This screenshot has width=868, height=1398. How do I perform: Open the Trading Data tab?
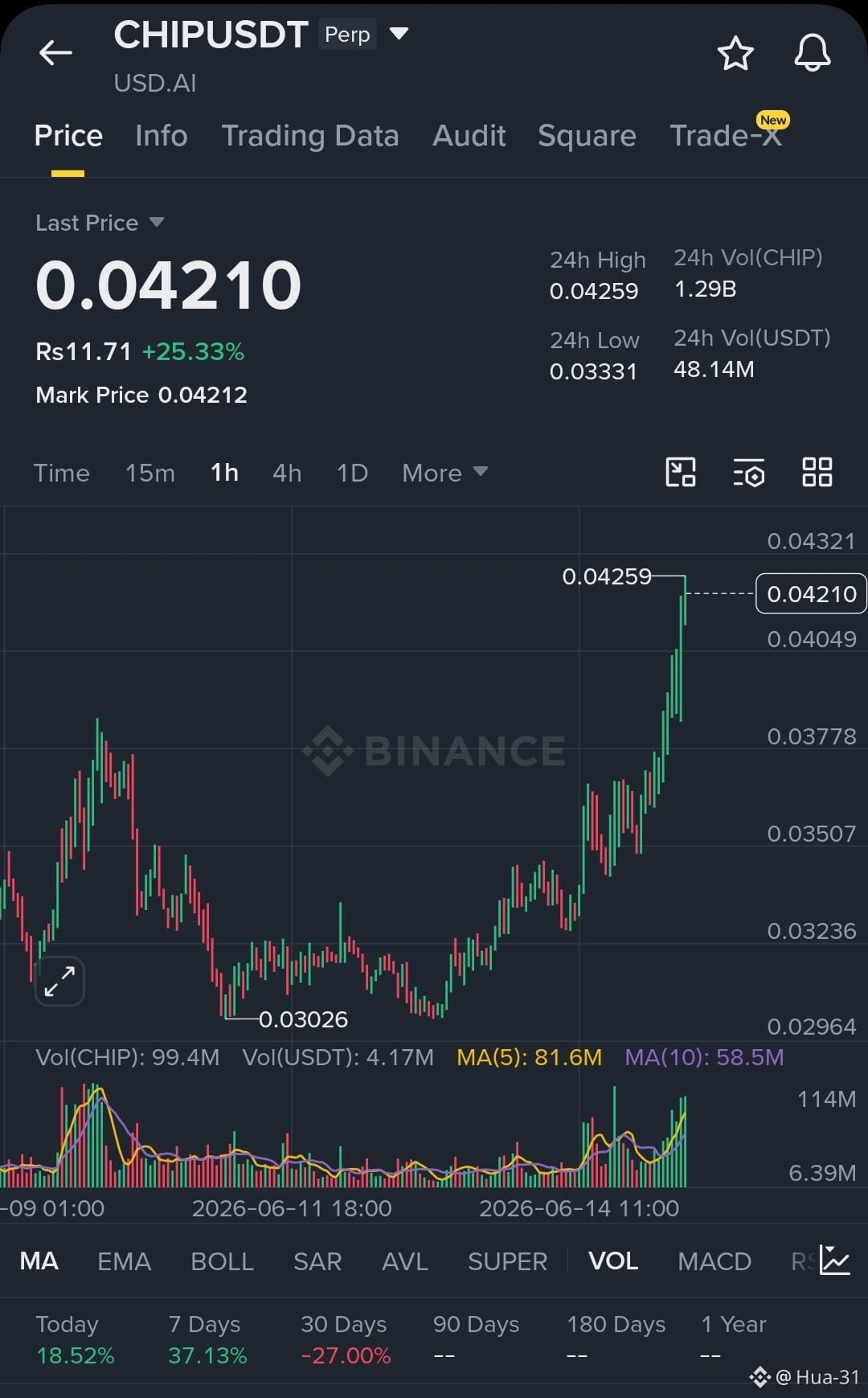pos(310,136)
